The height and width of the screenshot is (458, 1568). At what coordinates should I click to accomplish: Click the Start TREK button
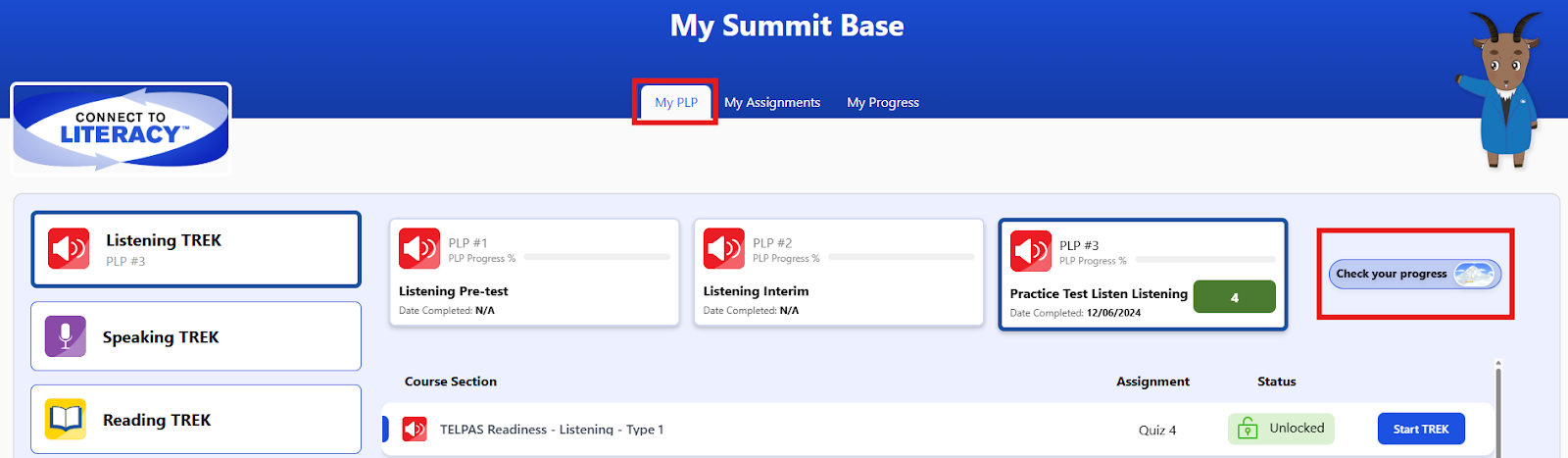1421,429
